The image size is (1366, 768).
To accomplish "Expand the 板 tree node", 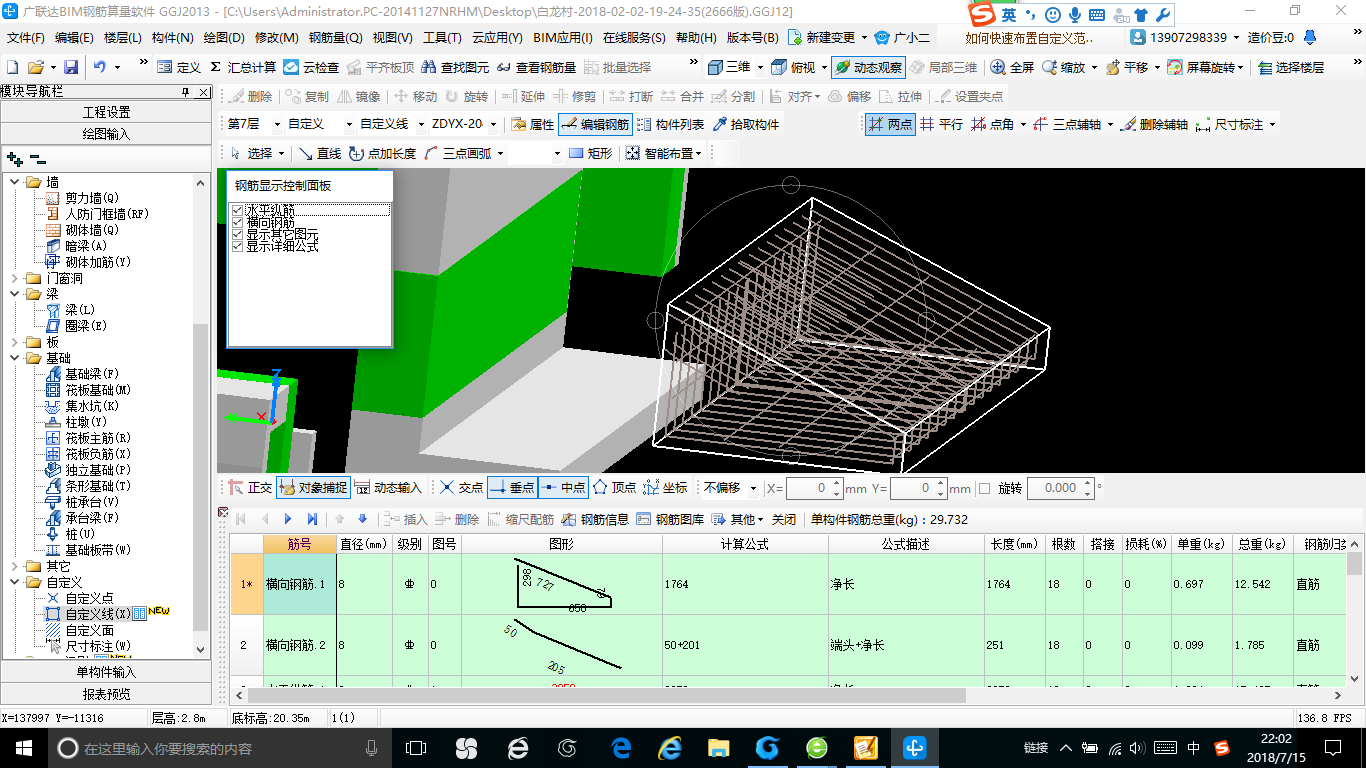I will click(x=15, y=342).
